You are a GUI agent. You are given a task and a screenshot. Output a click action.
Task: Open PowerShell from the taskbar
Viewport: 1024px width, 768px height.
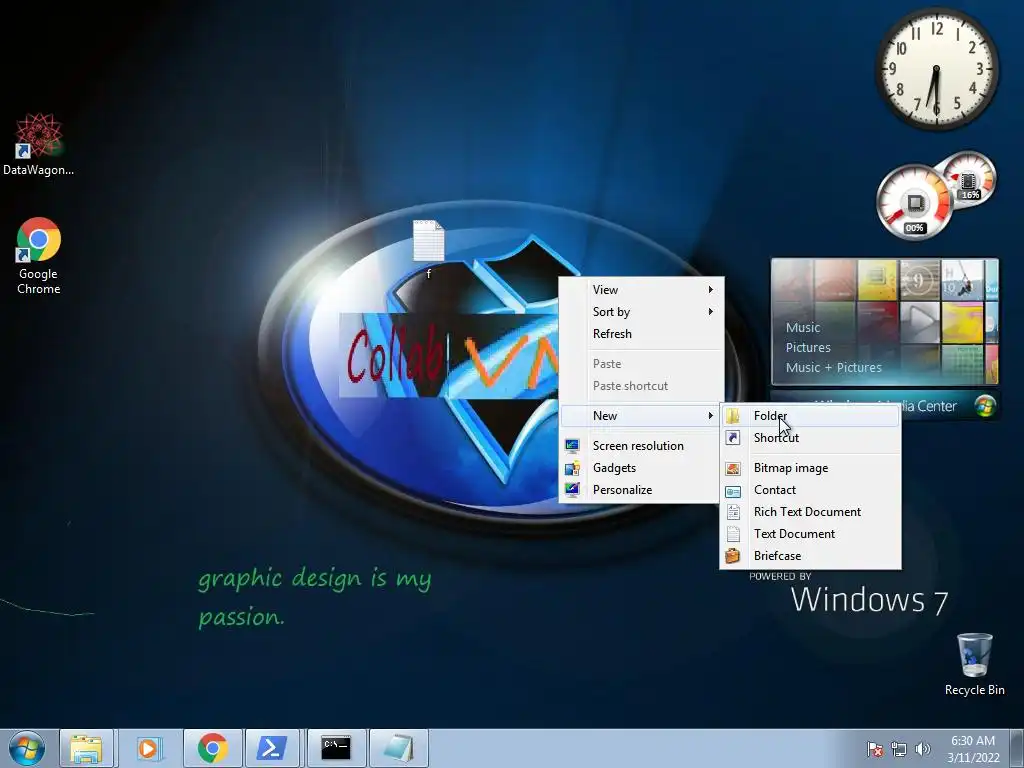[x=272, y=748]
